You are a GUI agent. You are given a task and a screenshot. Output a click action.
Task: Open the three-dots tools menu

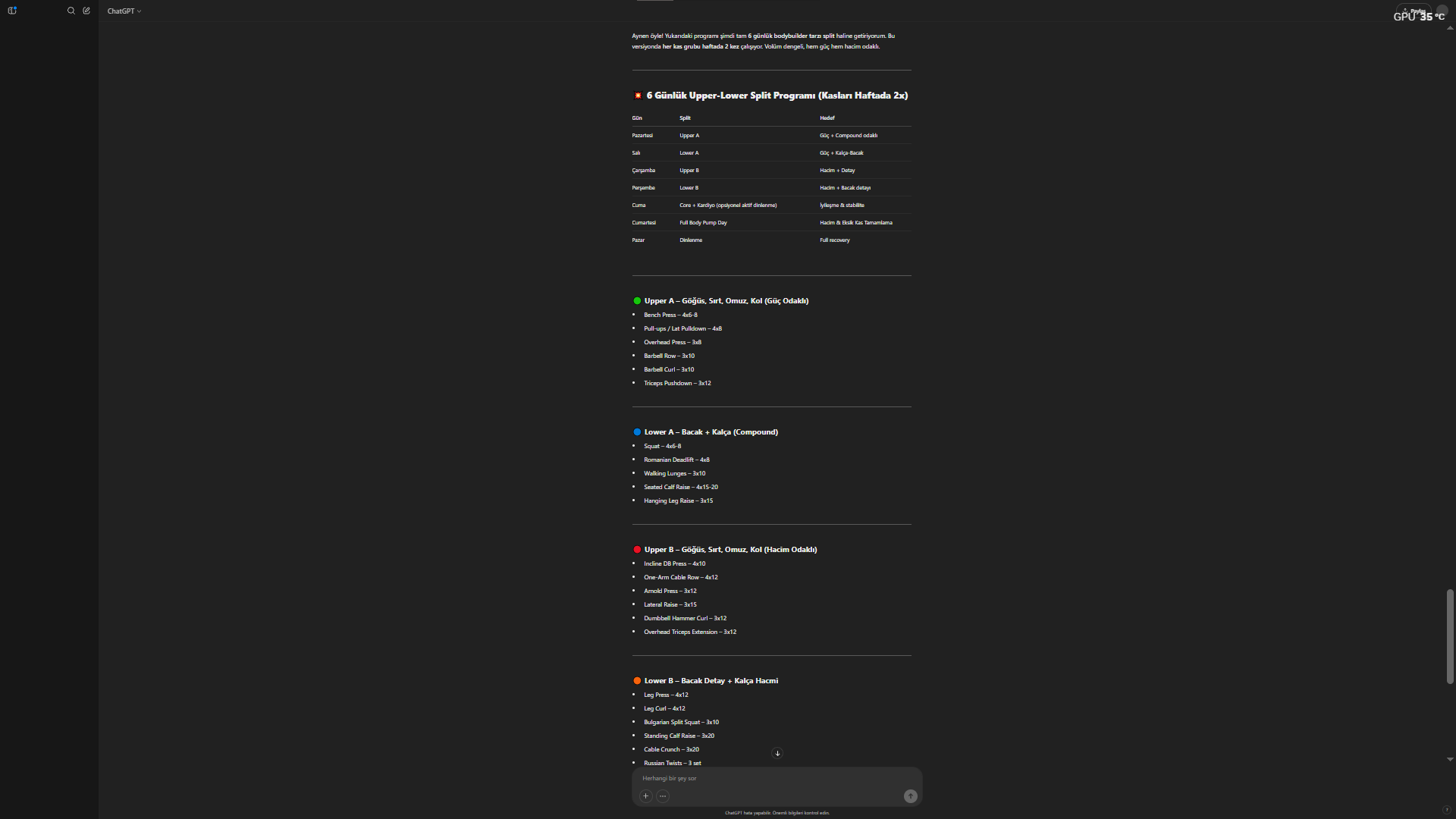coord(663,796)
